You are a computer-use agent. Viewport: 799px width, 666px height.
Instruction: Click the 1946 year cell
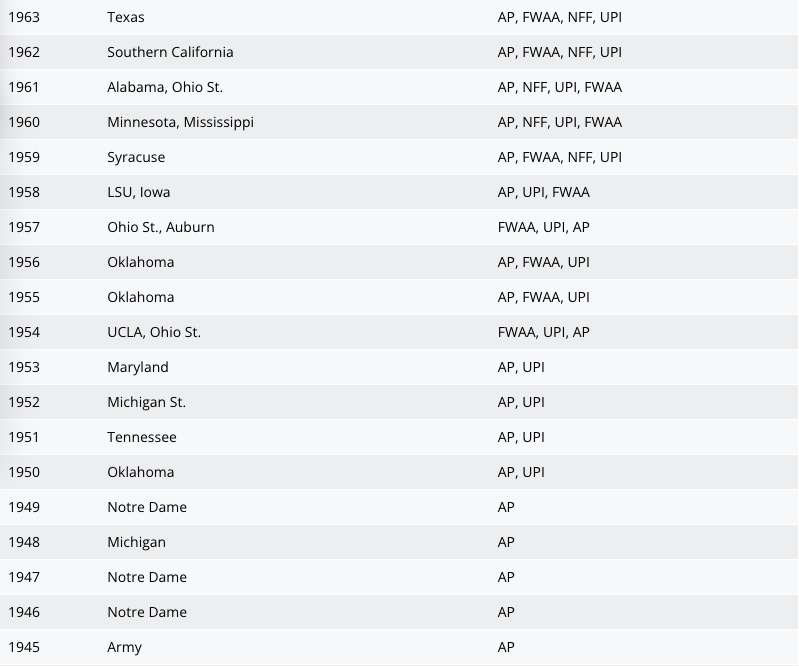click(x=24, y=612)
